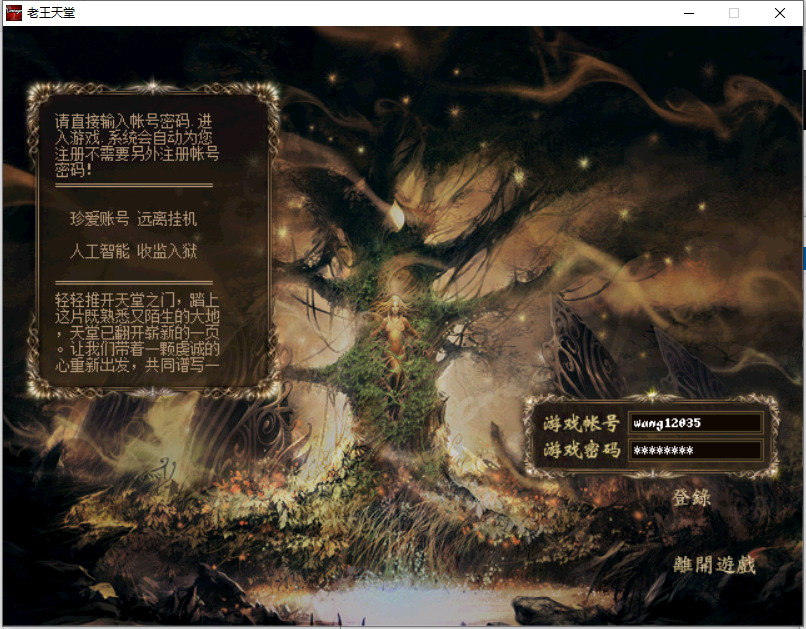
Task: Focus the 游戏密码 password input field
Action: [695, 451]
